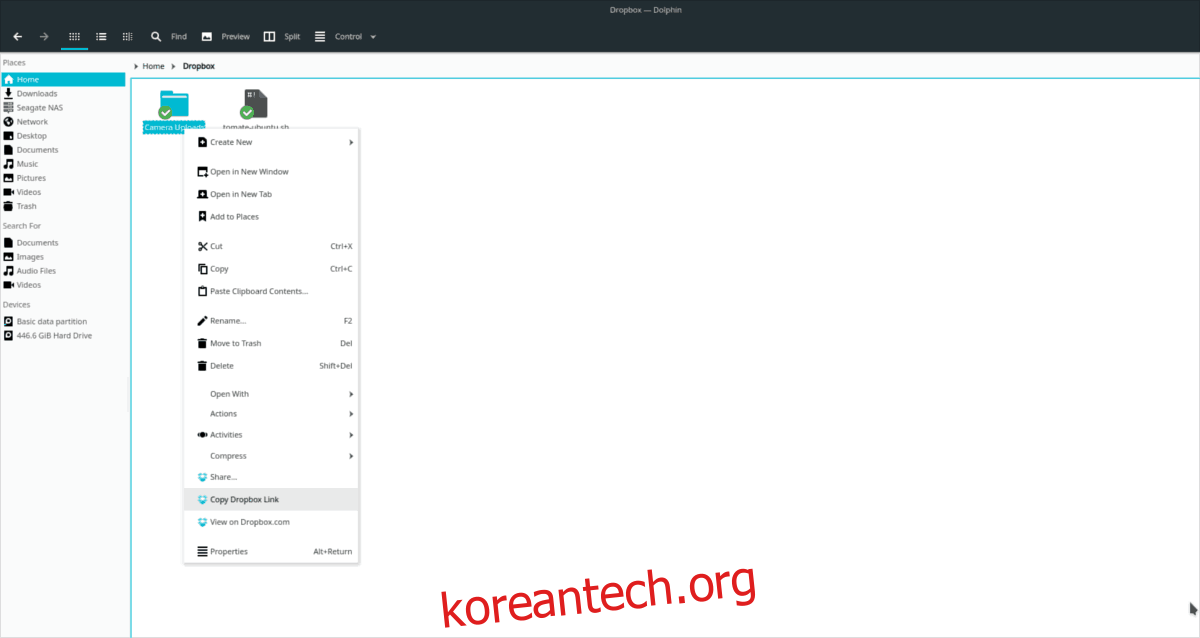Activate Split view

tap(281, 36)
